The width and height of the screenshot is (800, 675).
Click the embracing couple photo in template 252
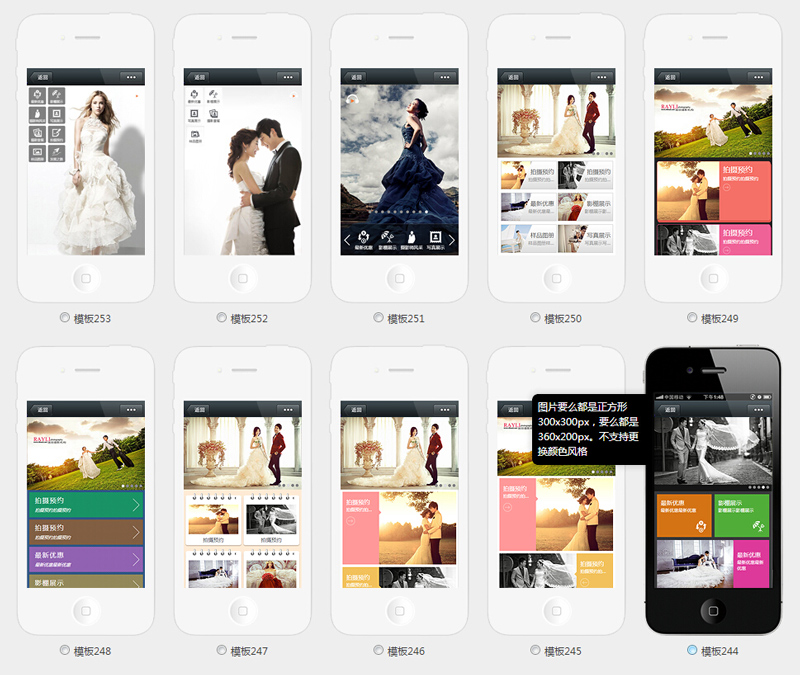point(263,187)
